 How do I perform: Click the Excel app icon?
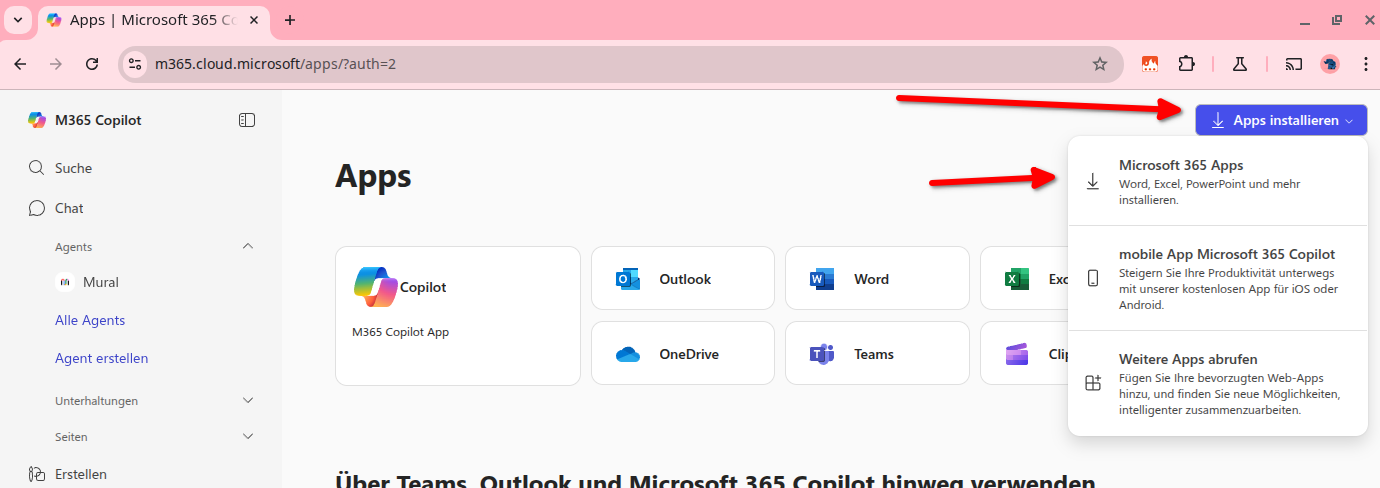coord(1017,279)
